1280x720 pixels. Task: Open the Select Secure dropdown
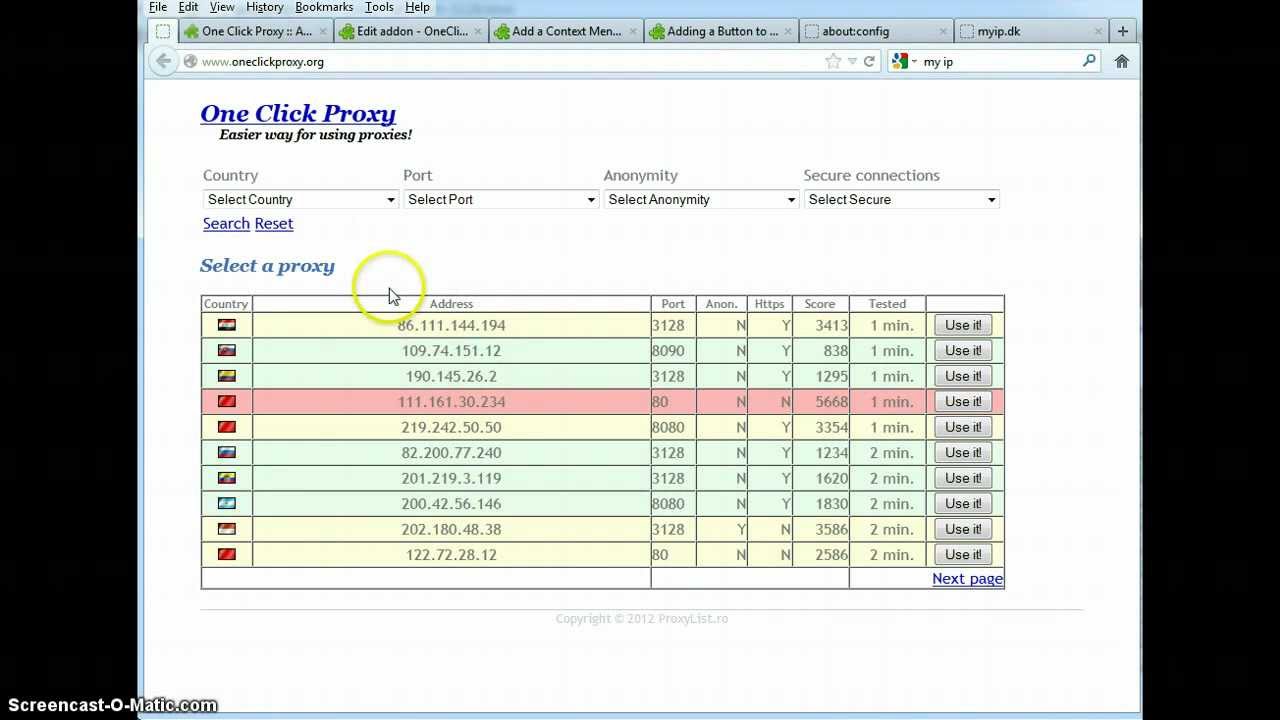point(901,199)
